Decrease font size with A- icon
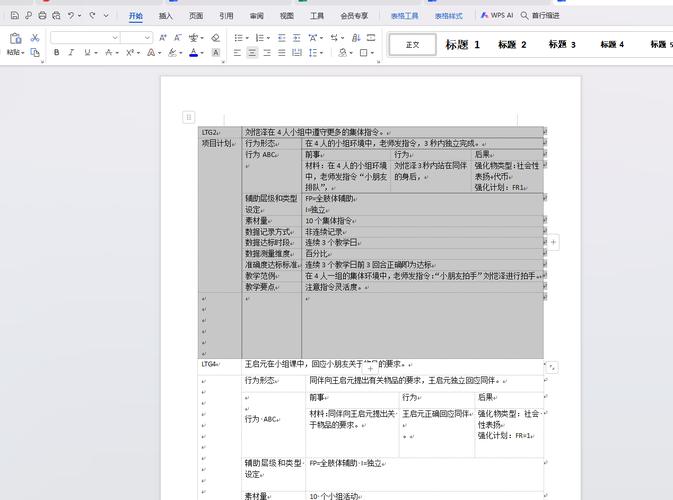673x500 pixels. coord(178,38)
